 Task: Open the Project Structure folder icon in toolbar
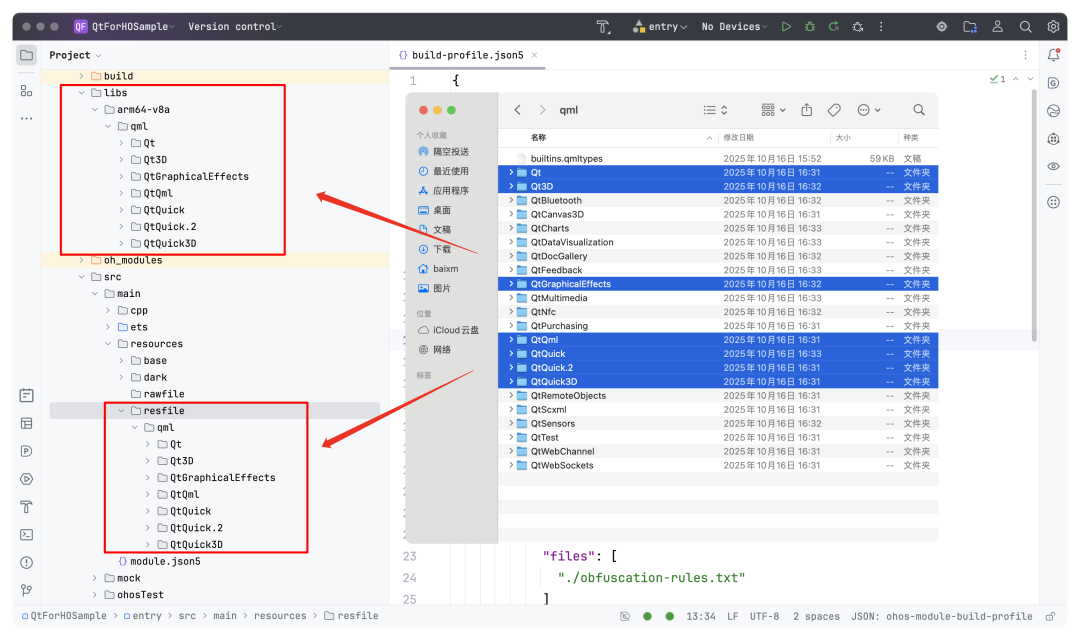[970, 27]
